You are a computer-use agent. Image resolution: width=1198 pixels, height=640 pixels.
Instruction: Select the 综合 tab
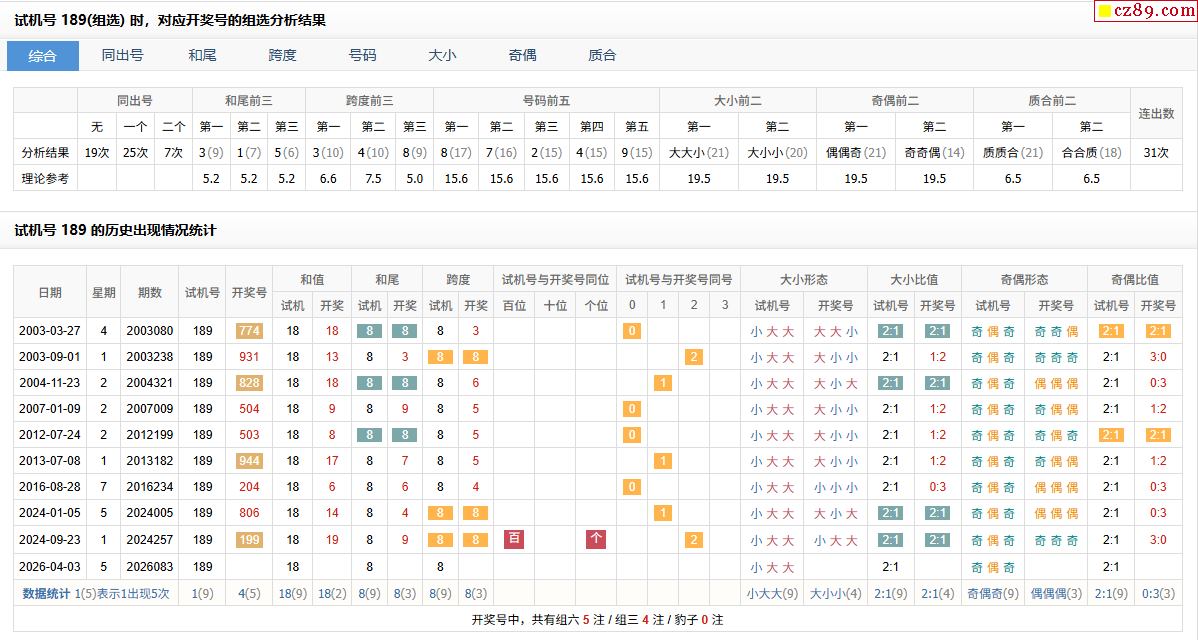coord(43,56)
